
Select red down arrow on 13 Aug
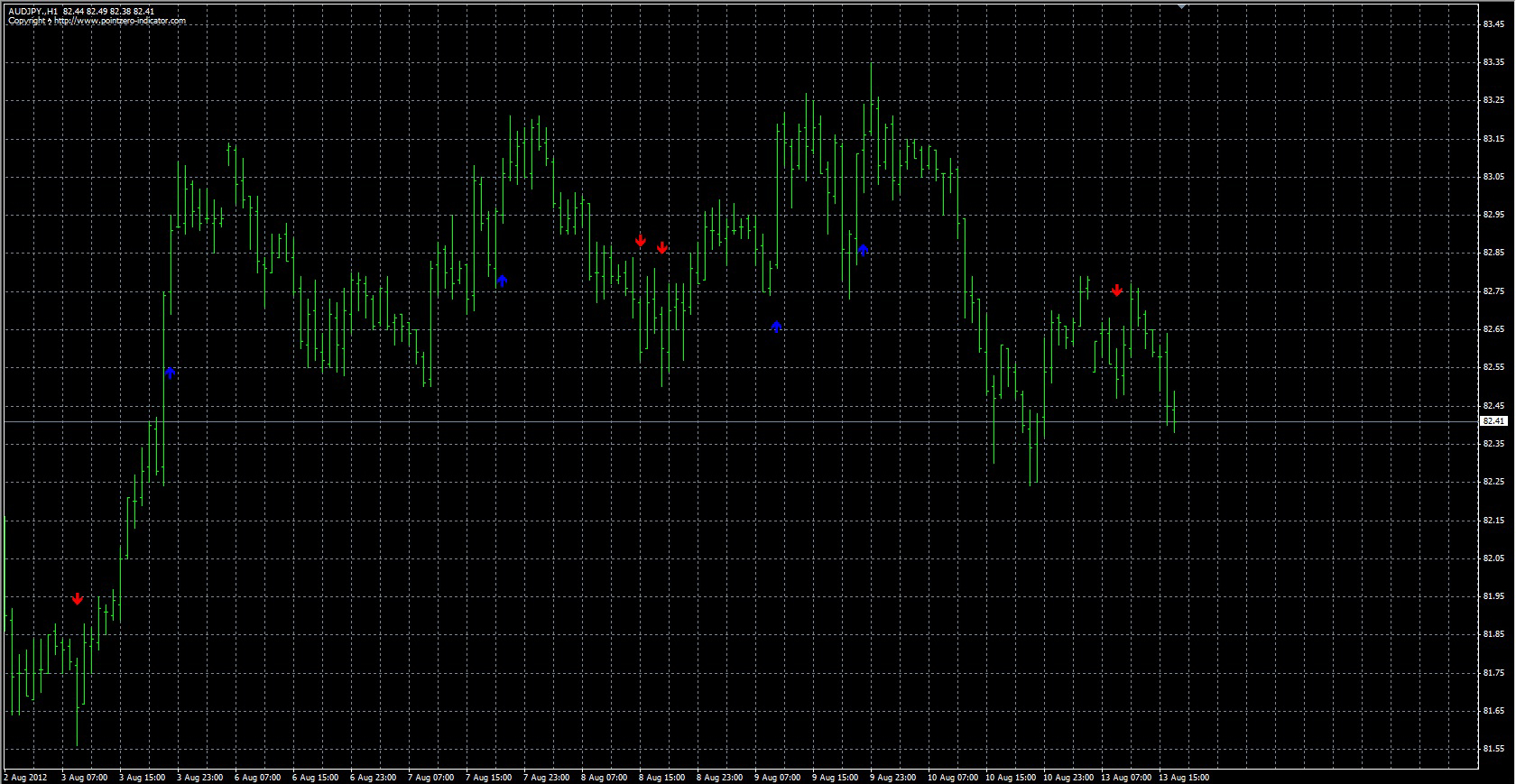(1117, 291)
